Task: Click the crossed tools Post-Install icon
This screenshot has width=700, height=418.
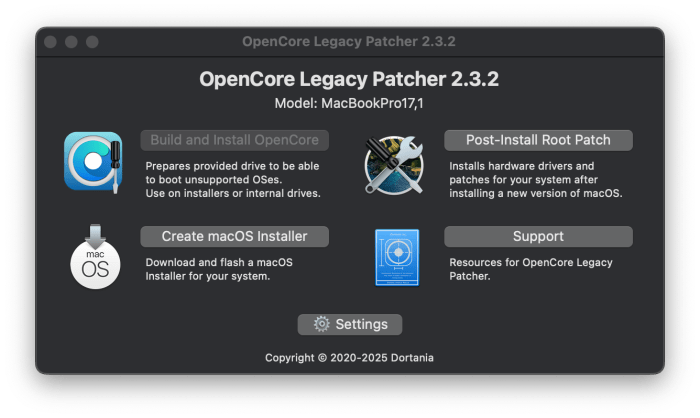Action: 395,161
